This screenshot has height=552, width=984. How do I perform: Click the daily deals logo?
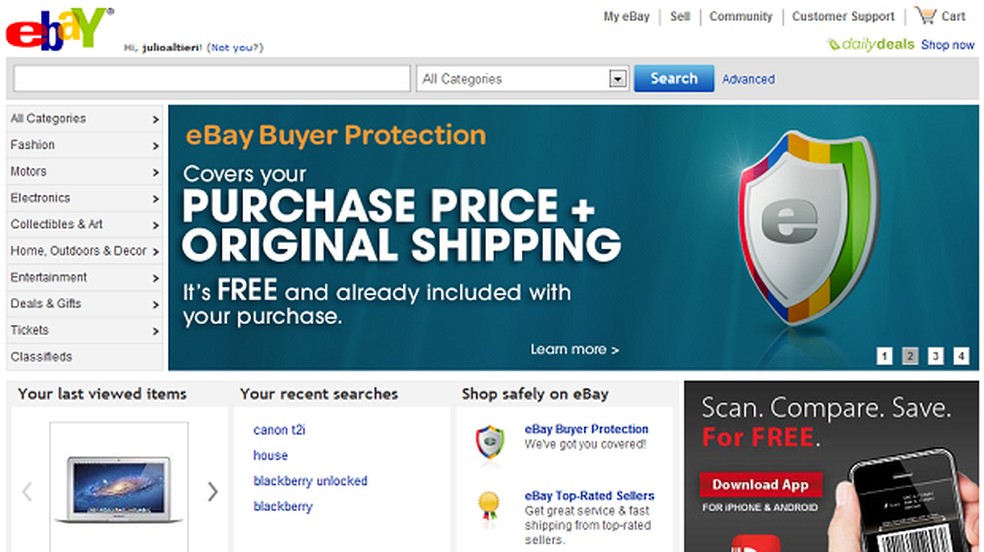coord(871,45)
